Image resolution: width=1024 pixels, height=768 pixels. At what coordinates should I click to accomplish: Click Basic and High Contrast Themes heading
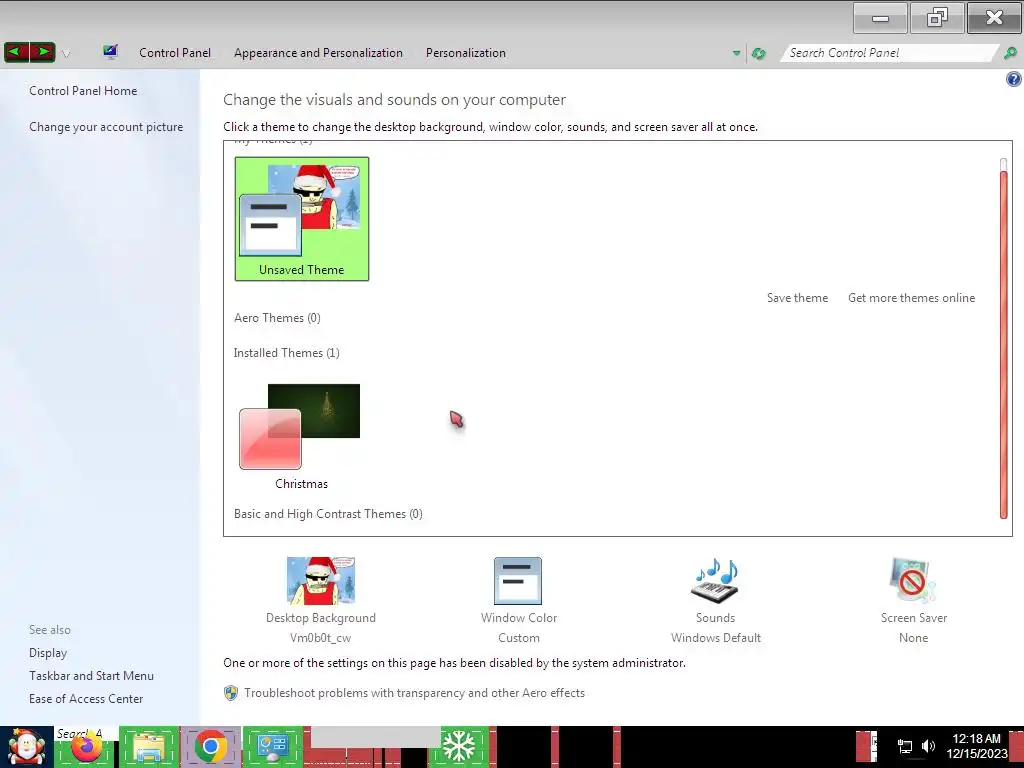click(328, 514)
